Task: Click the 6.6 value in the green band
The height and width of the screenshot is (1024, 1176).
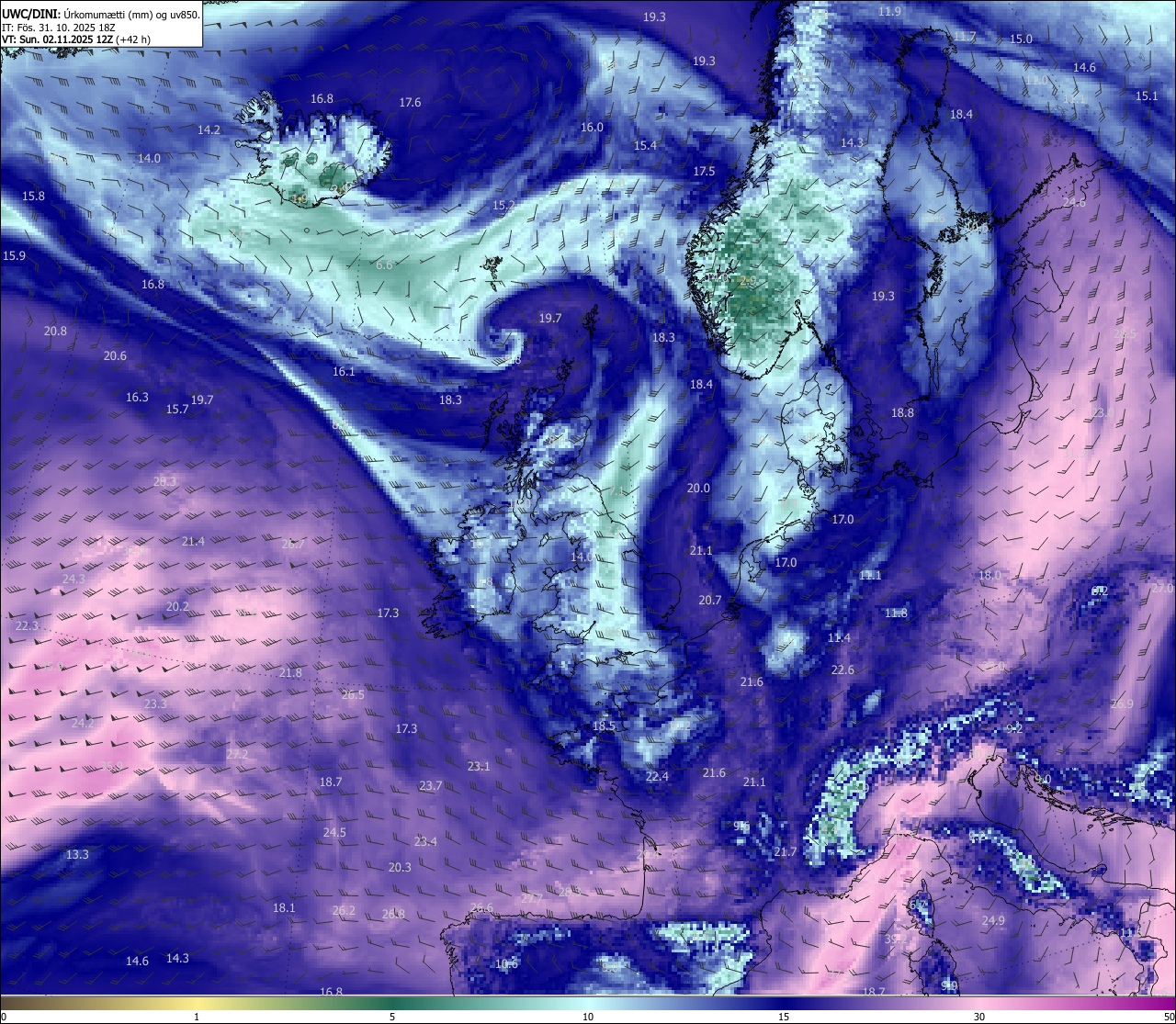Action: pyautogui.click(x=384, y=264)
